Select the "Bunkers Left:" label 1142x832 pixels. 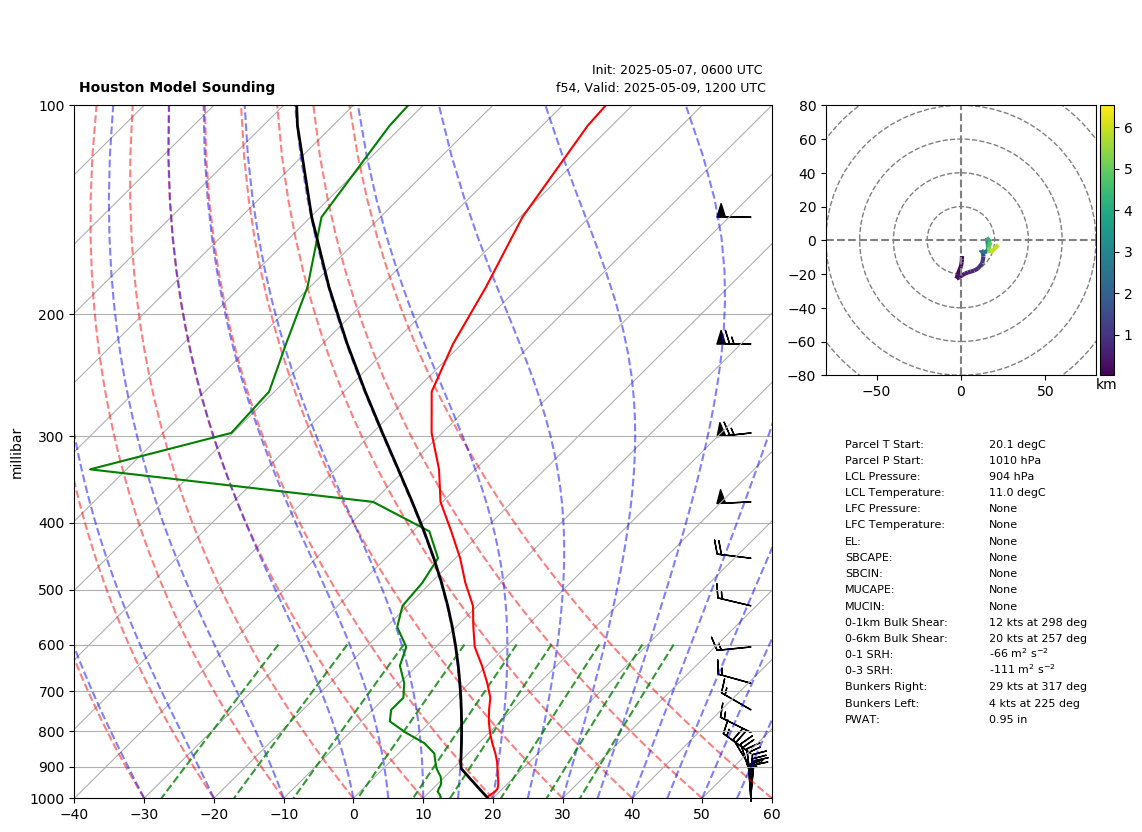(882, 703)
